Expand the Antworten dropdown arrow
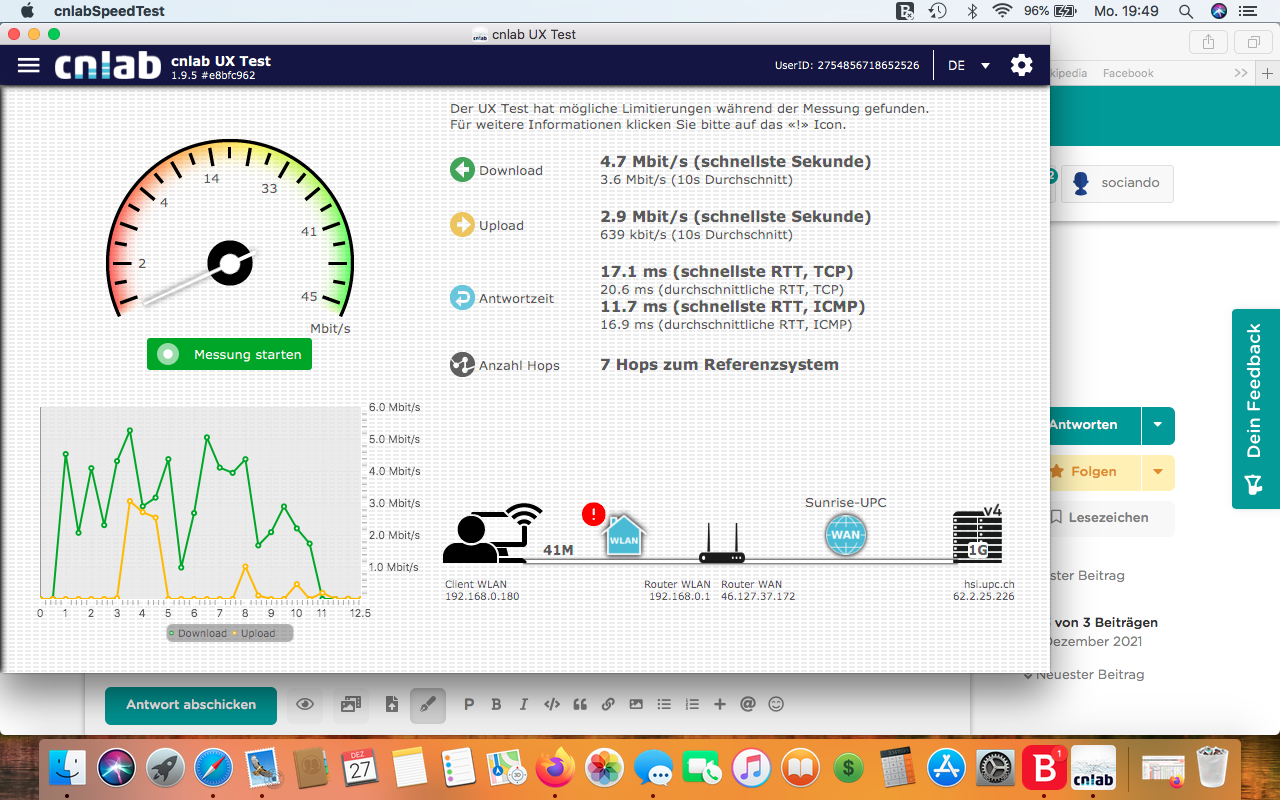The height and width of the screenshot is (800, 1280). [1158, 425]
